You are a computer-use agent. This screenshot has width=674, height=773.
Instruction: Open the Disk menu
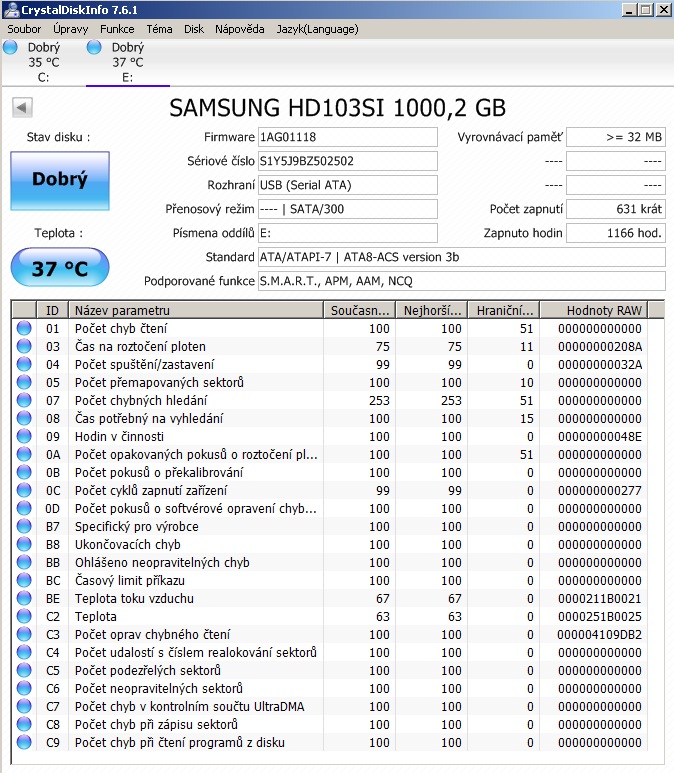[194, 30]
